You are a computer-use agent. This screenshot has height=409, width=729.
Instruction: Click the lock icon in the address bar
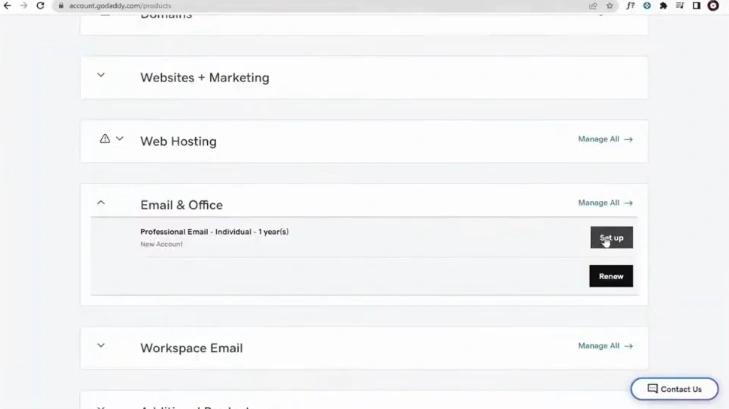coord(61,6)
